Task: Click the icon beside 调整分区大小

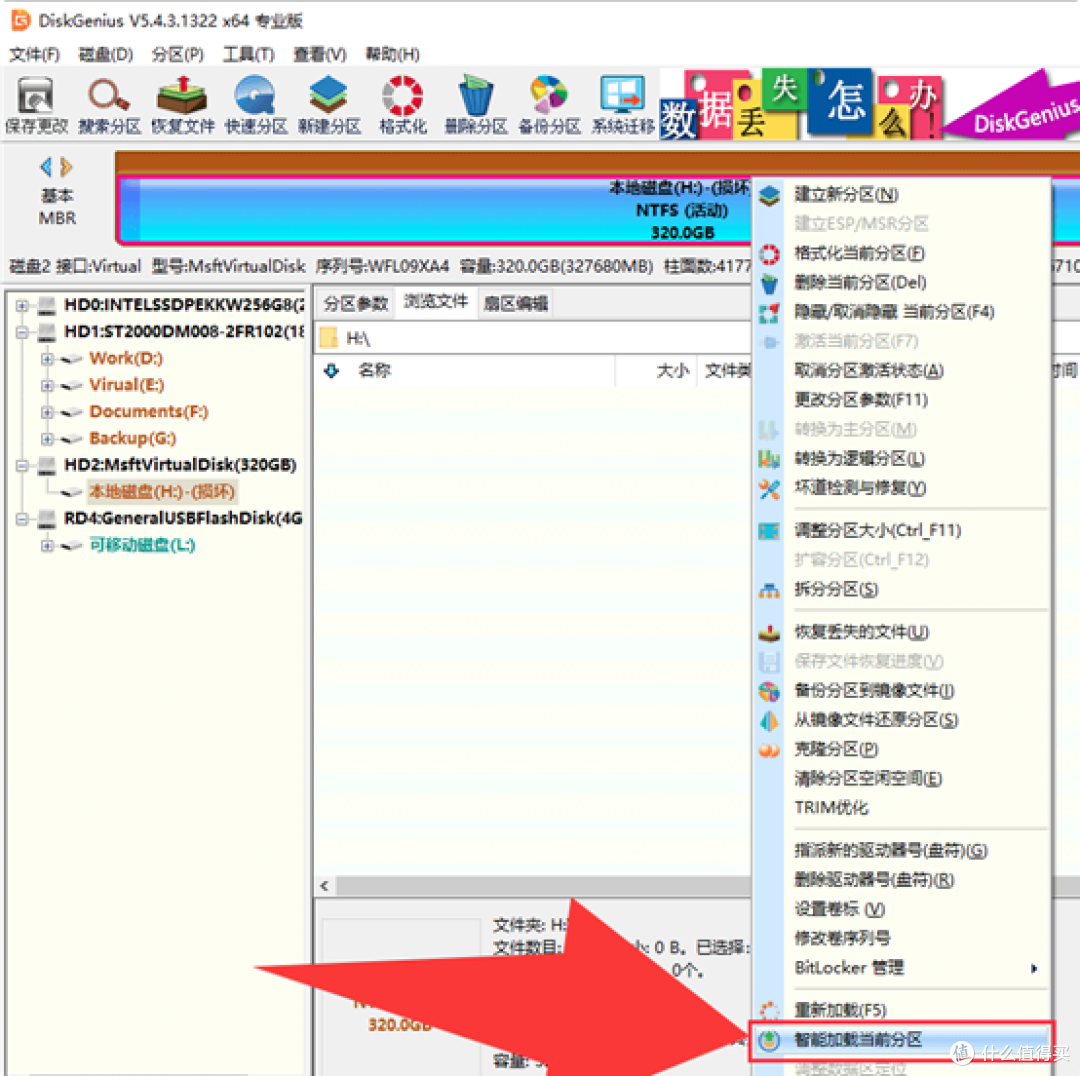Action: (769, 531)
